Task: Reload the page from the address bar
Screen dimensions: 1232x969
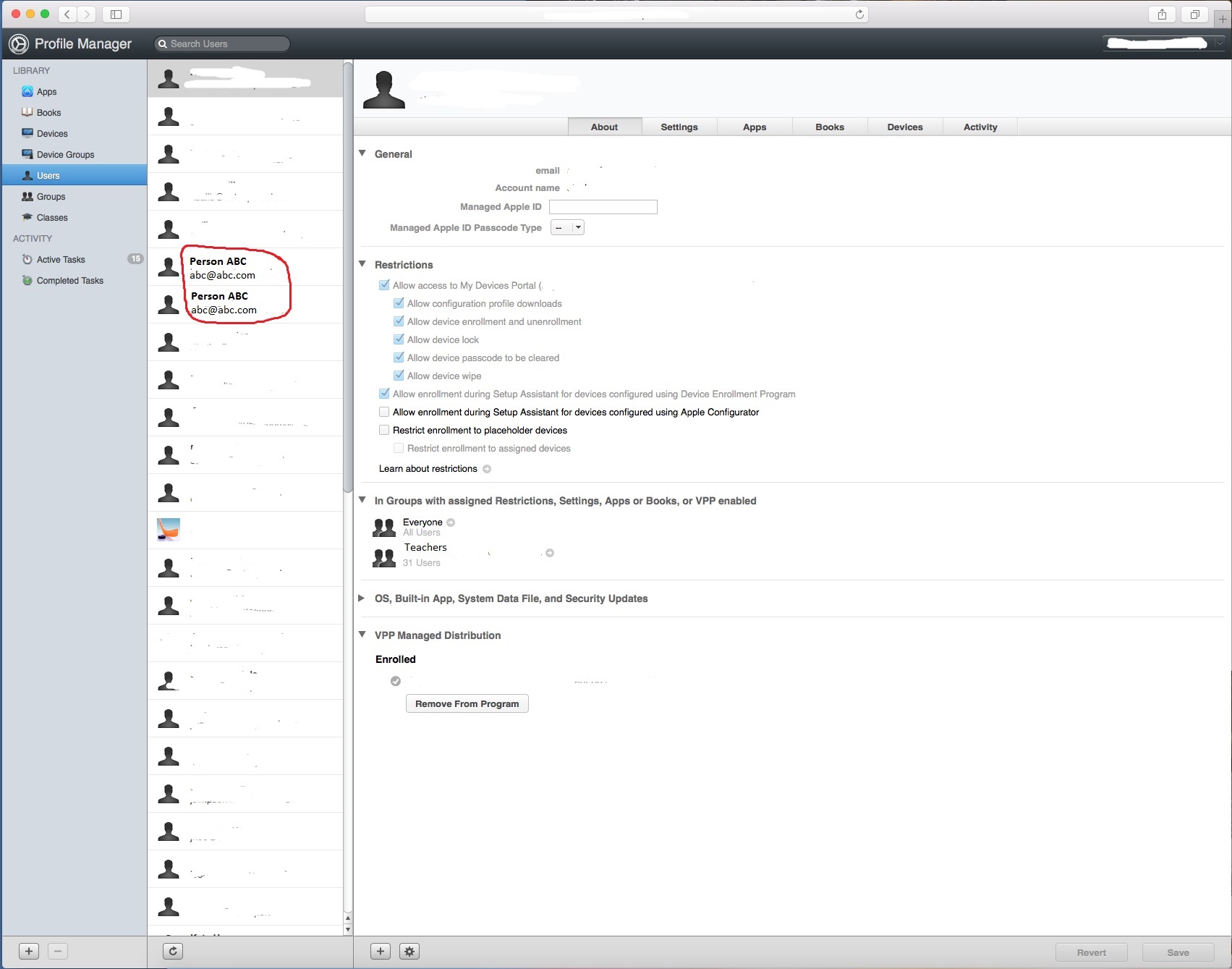Action: (859, 14)
